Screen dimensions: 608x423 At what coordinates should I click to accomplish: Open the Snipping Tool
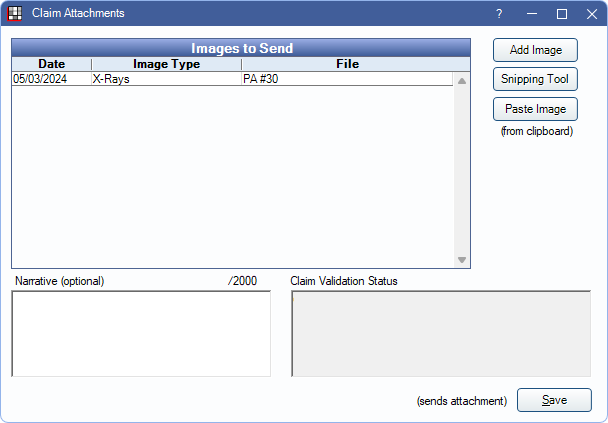[535, 79]
